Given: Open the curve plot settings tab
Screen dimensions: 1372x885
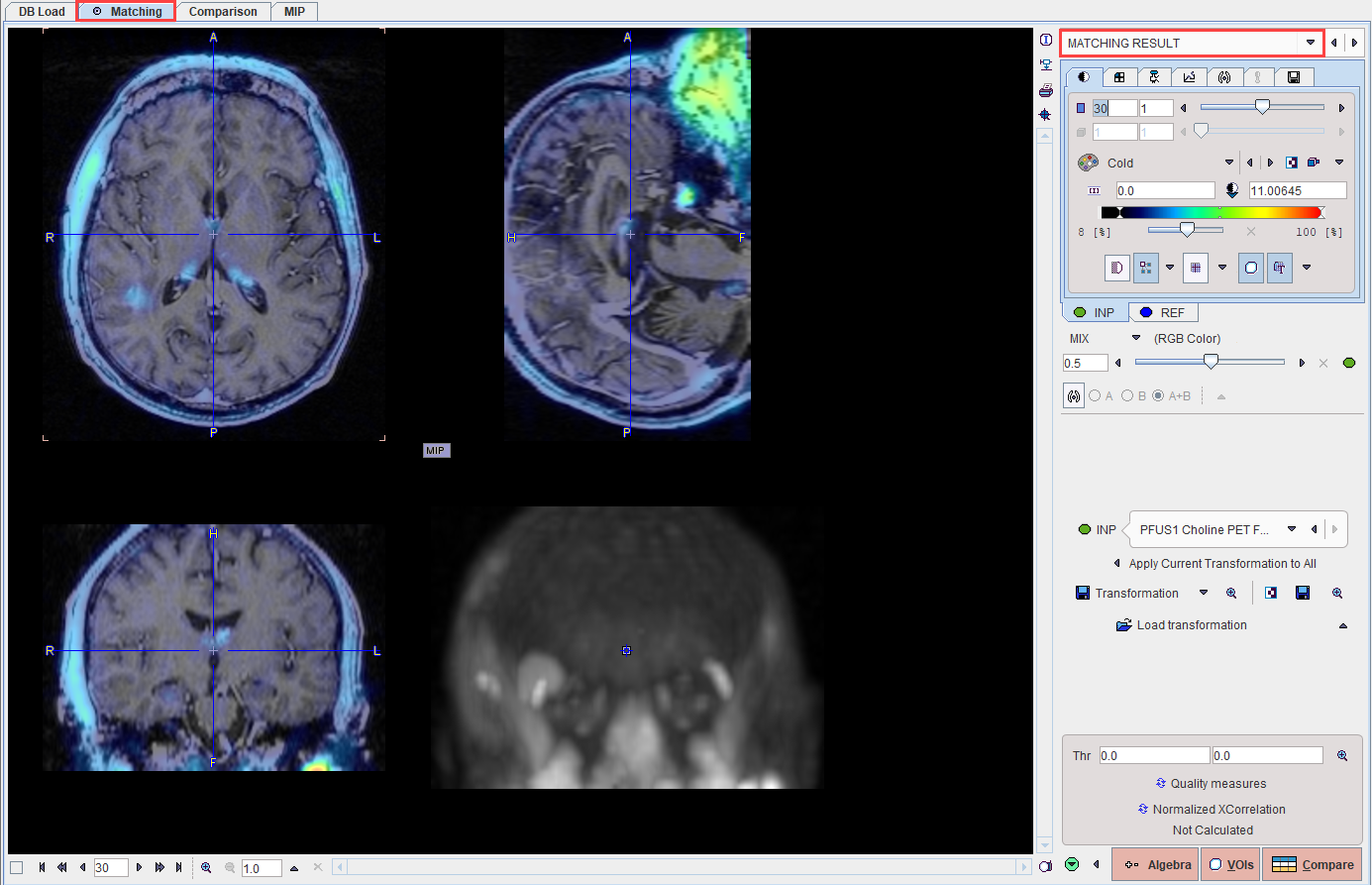Looking at the screenshot, I should pos(1189,77).
